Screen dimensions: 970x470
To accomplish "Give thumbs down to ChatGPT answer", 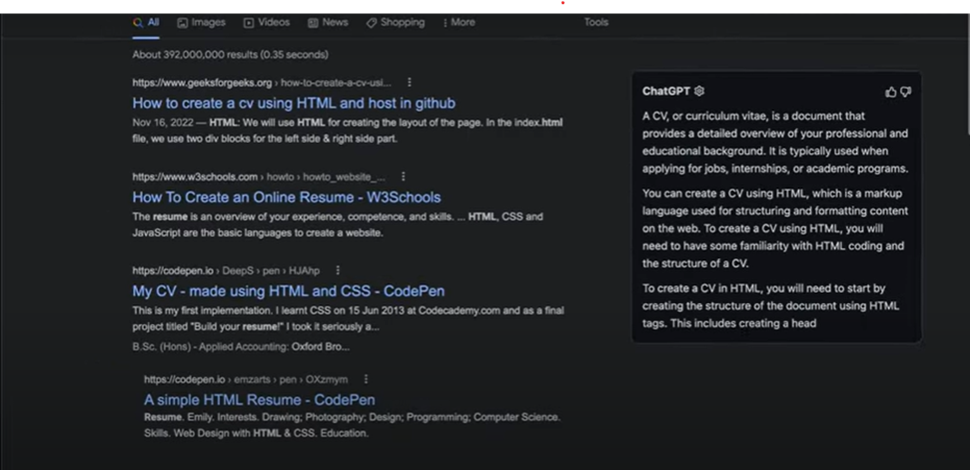I will click(x=906, y=92).
